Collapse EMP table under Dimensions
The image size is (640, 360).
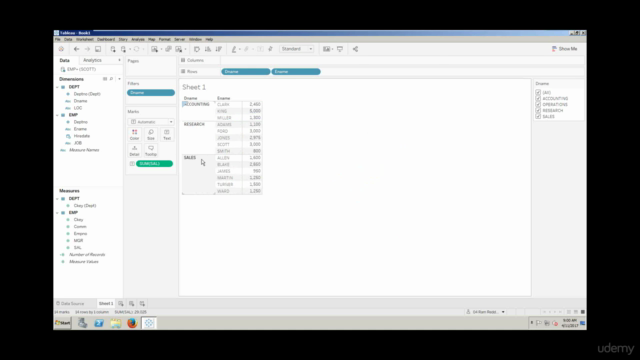[x=58, y=115]
